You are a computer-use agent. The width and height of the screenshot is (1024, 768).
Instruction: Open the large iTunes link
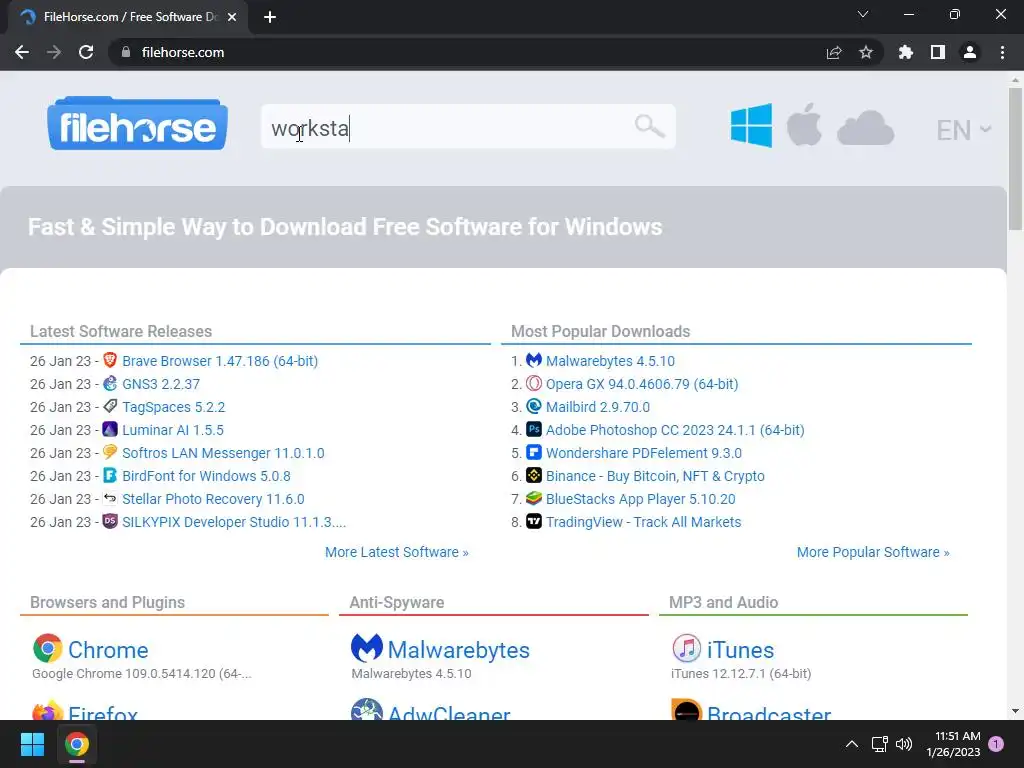[x=741, y=650]
